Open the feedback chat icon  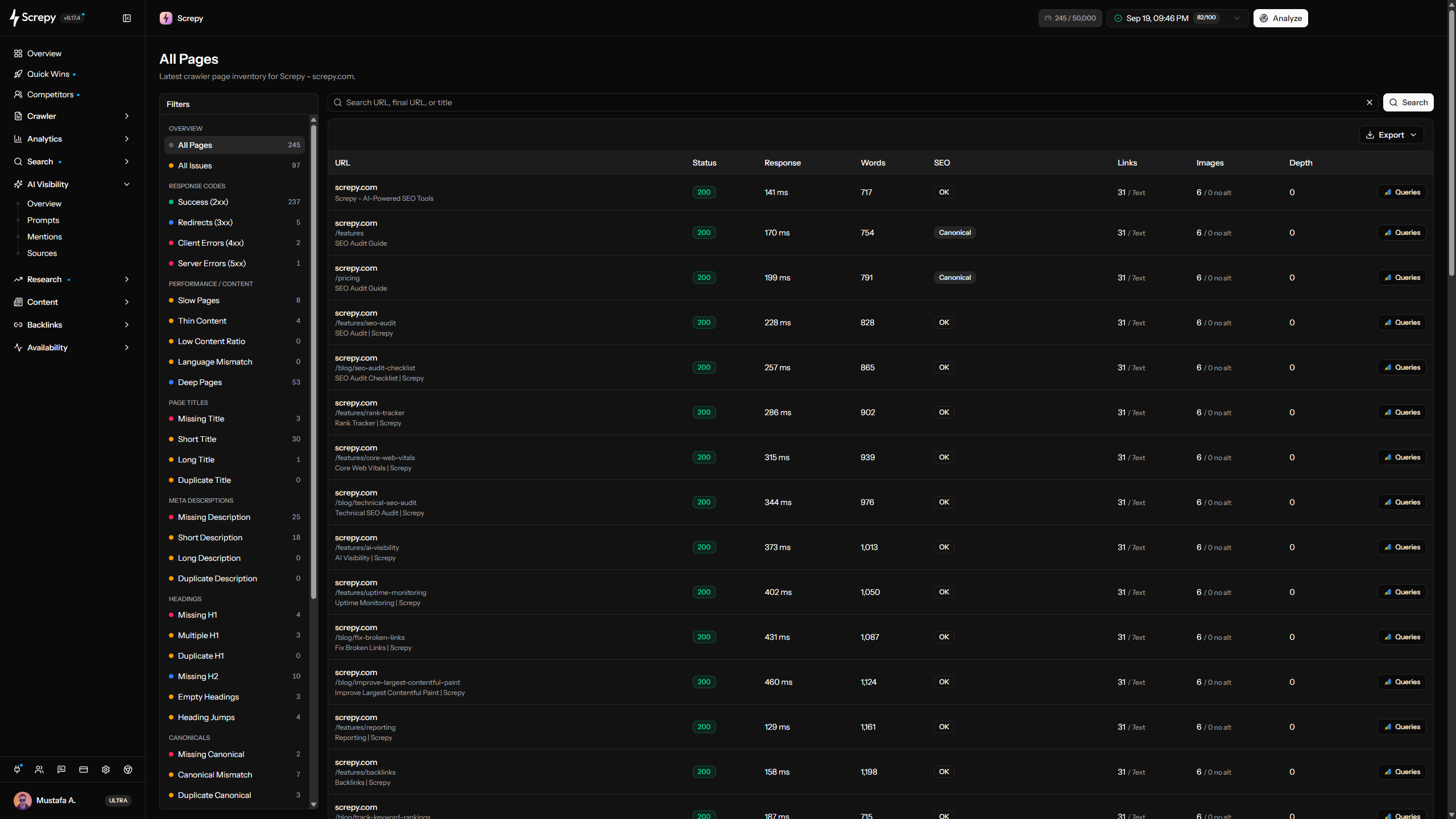tap(61, 770)
